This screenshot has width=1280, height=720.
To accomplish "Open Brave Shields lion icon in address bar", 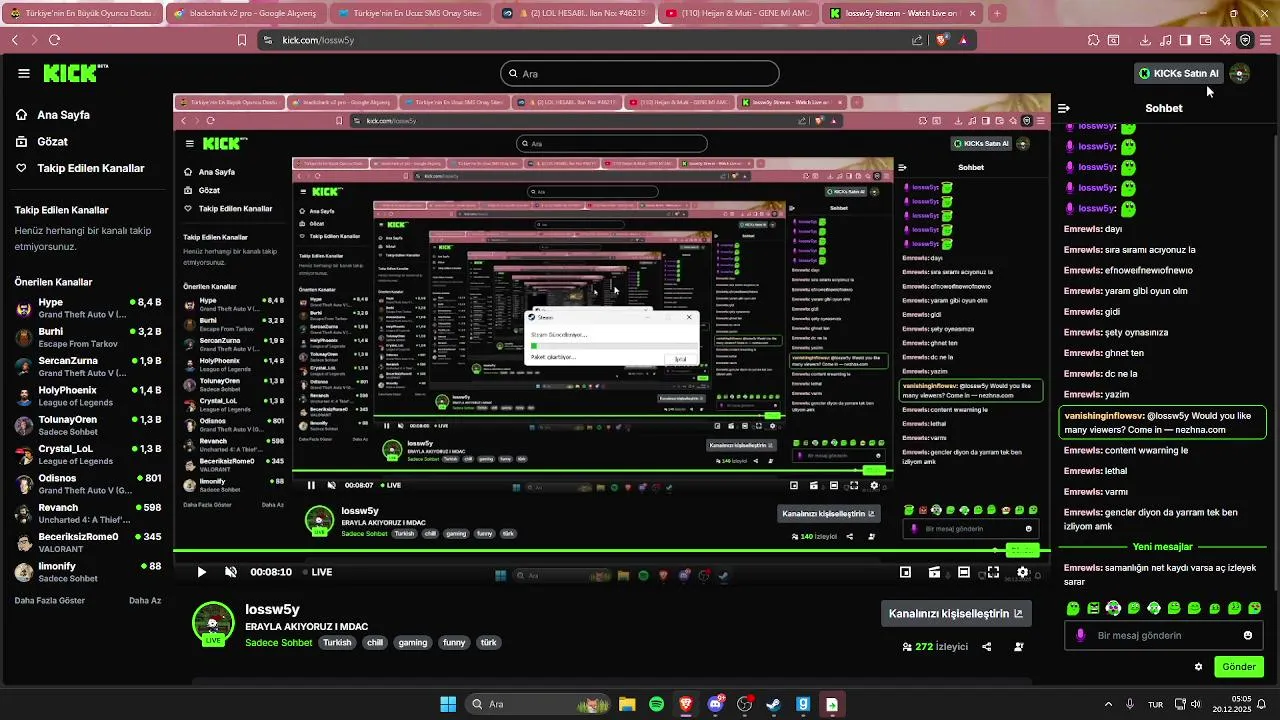I will [x=942, y=40].
